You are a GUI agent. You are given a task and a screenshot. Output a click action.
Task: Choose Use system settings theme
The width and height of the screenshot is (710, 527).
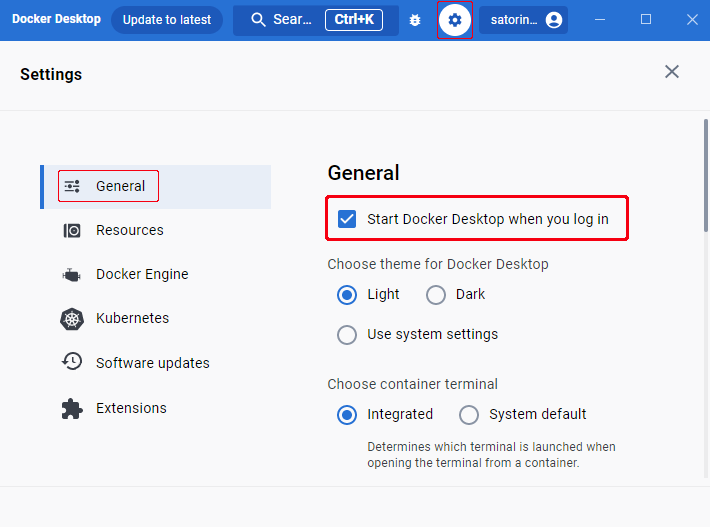click(x=347, y=335)
